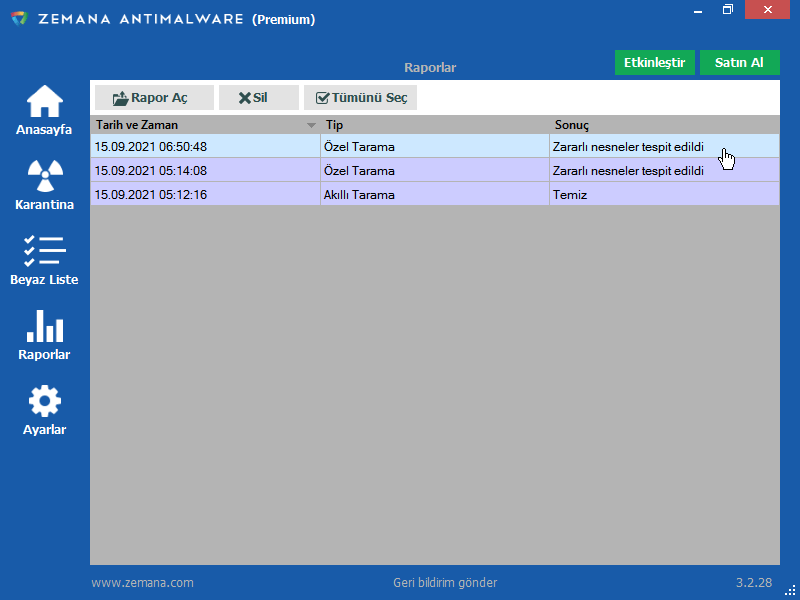Screen dimensions: 800x600
Task: Click Zararlı nesneler result in 06:50:48 row
Action: (664, 147)
